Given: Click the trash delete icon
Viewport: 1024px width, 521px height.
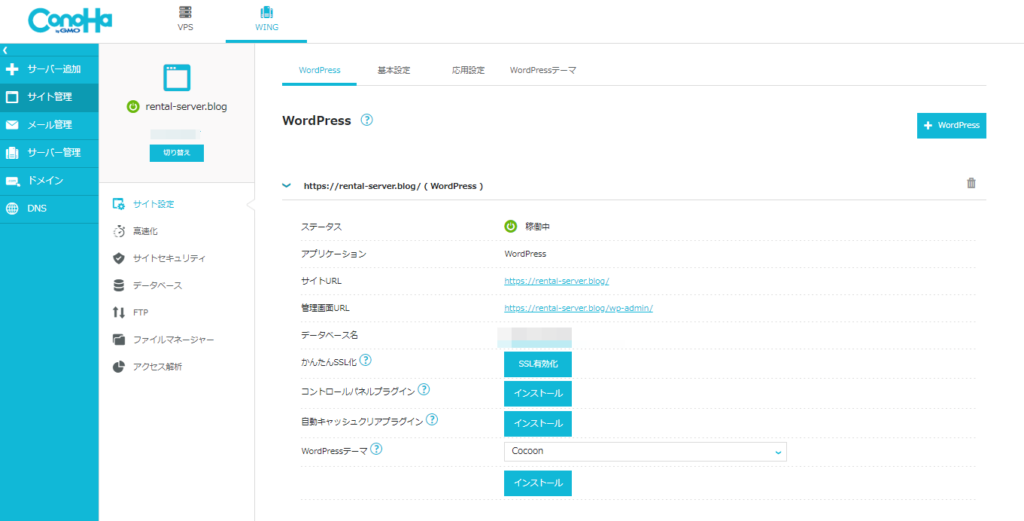Looking at the screenshot, I should click(x=971, y=183).
